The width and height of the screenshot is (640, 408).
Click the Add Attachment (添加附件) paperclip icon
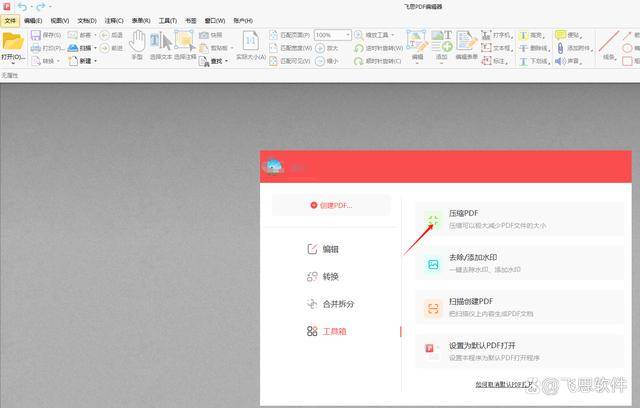point(560,48)
